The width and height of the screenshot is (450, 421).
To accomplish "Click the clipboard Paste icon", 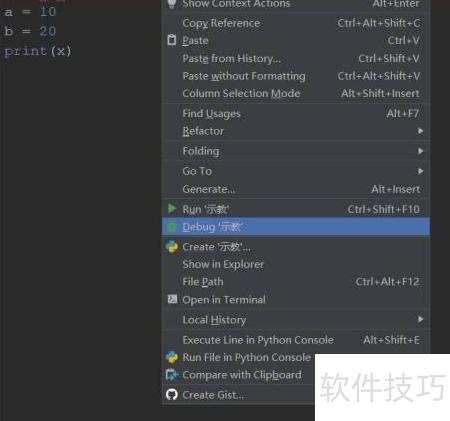I will click(172, 40).
